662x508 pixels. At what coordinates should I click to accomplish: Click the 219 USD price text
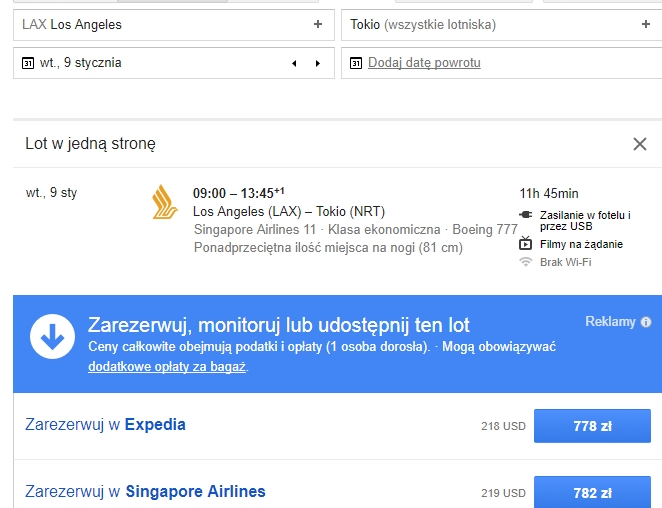(503, 493)
